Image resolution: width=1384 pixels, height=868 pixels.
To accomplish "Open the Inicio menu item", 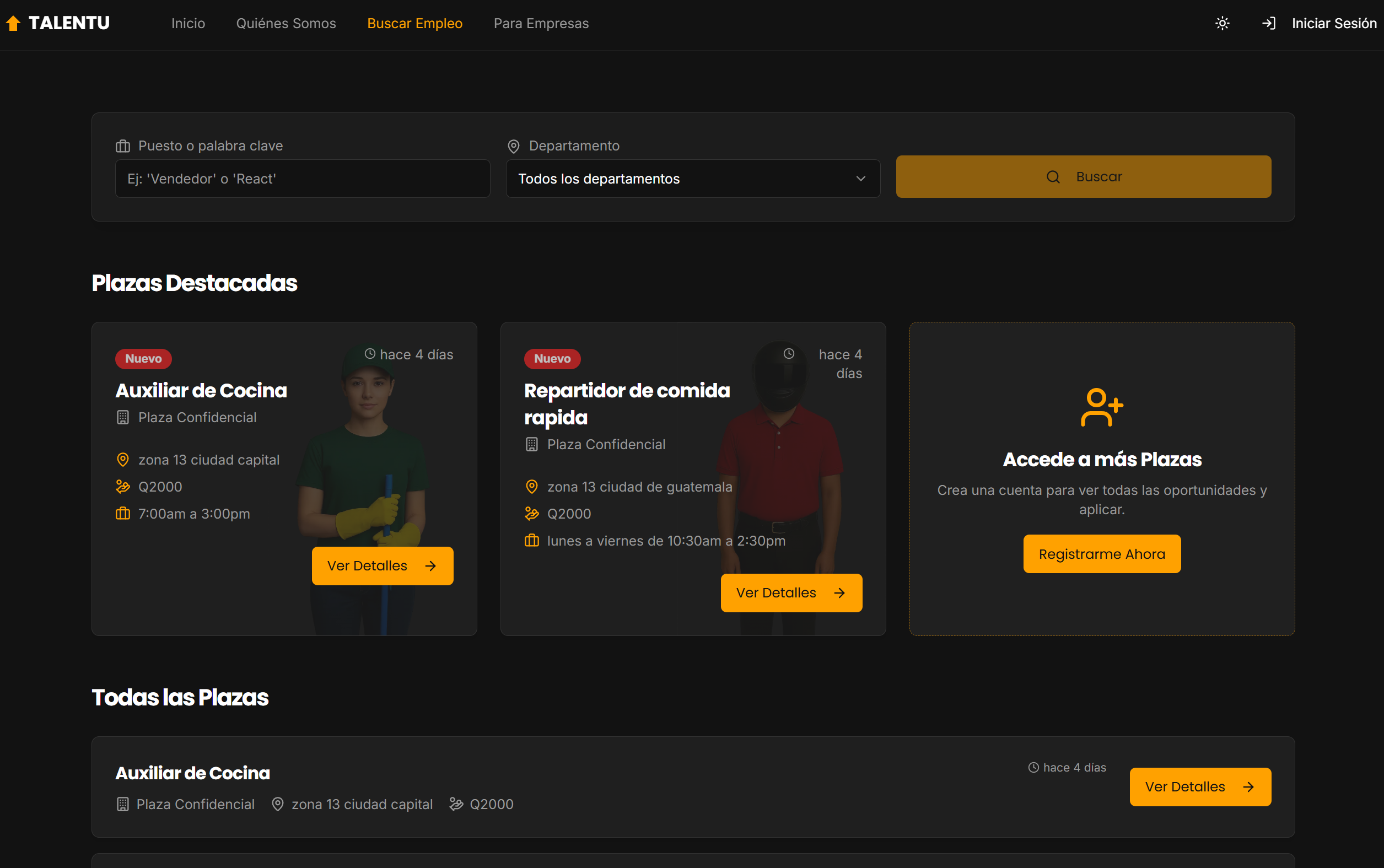I will pos(189,24).
